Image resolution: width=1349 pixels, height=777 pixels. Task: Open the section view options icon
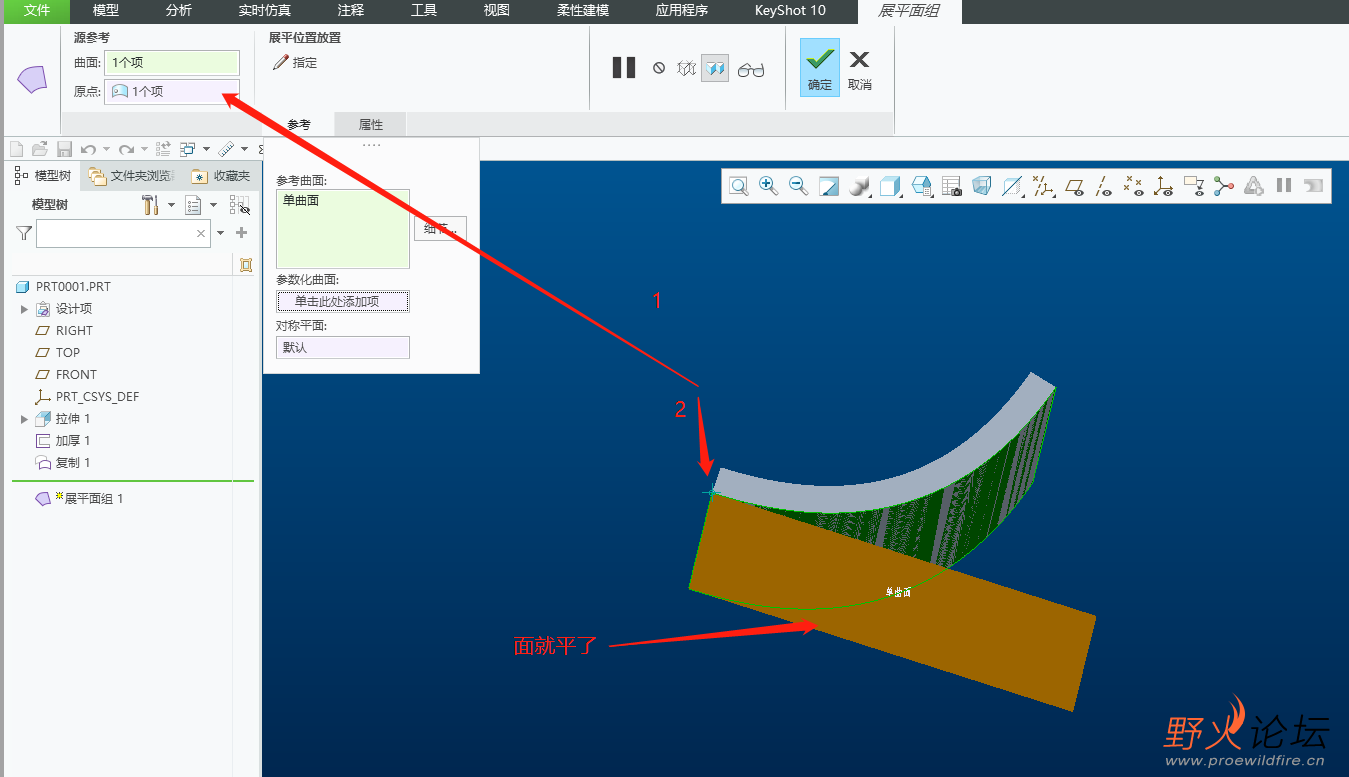click(x=1012, y=185)
